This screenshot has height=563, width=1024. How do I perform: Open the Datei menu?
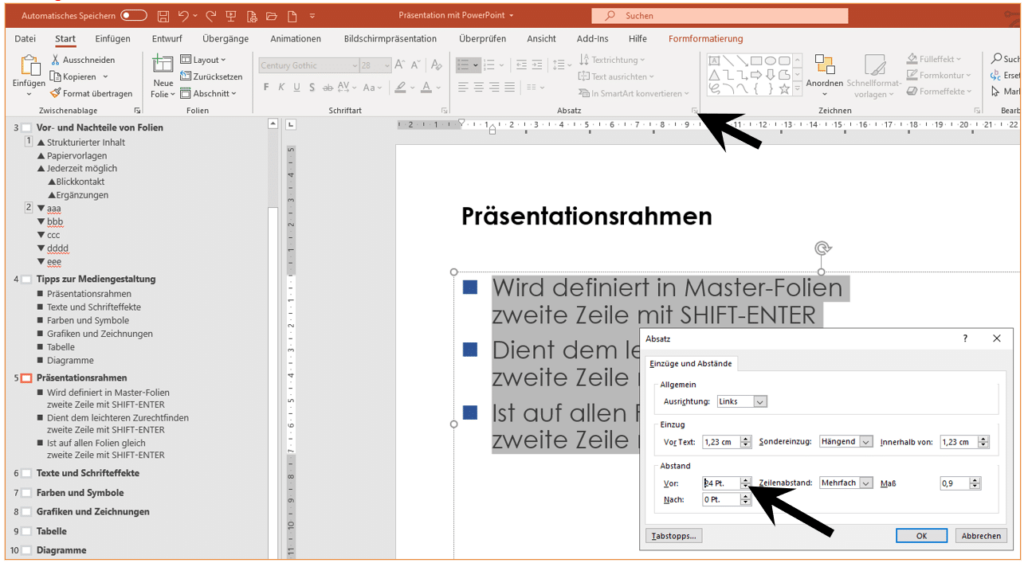(25, 39)
